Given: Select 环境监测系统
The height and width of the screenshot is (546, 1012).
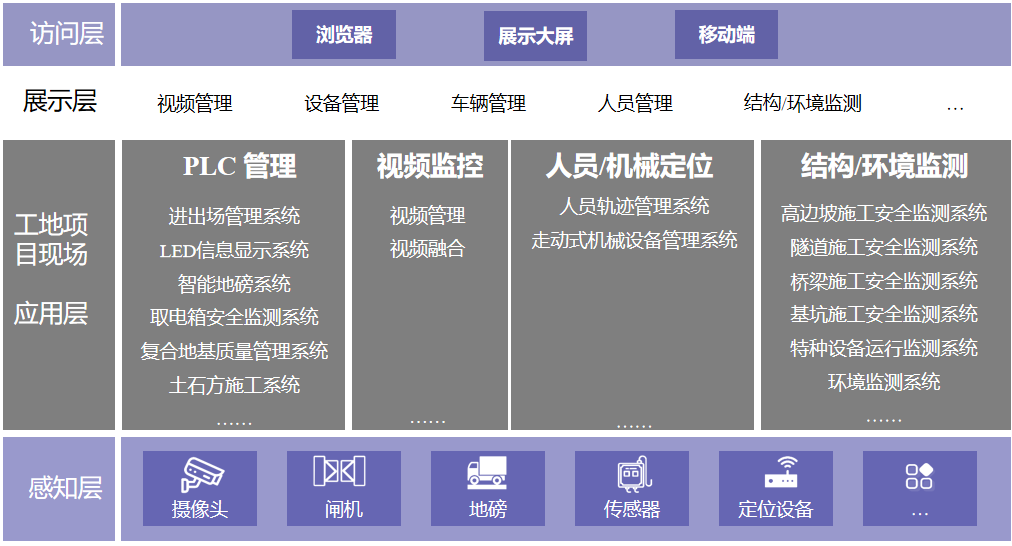Looking at the screenshot, I should pos(884,382).
